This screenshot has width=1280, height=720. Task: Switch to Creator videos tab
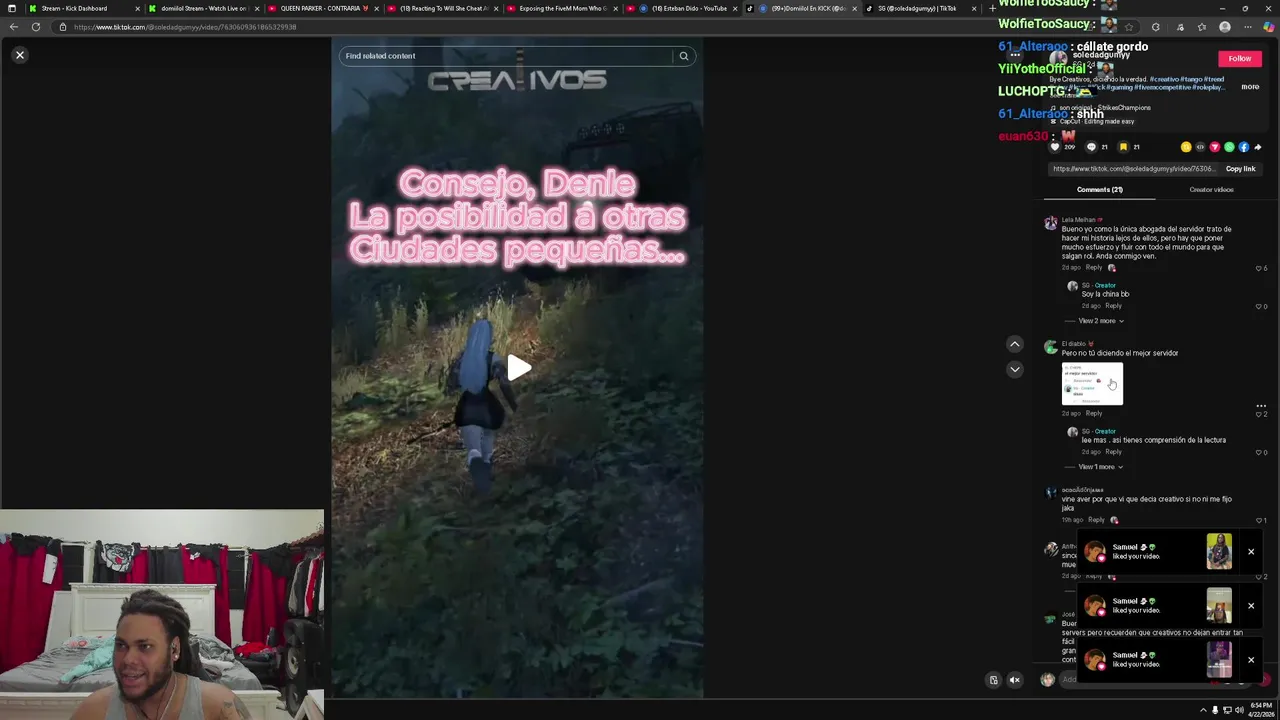[x=1211, y=190]
